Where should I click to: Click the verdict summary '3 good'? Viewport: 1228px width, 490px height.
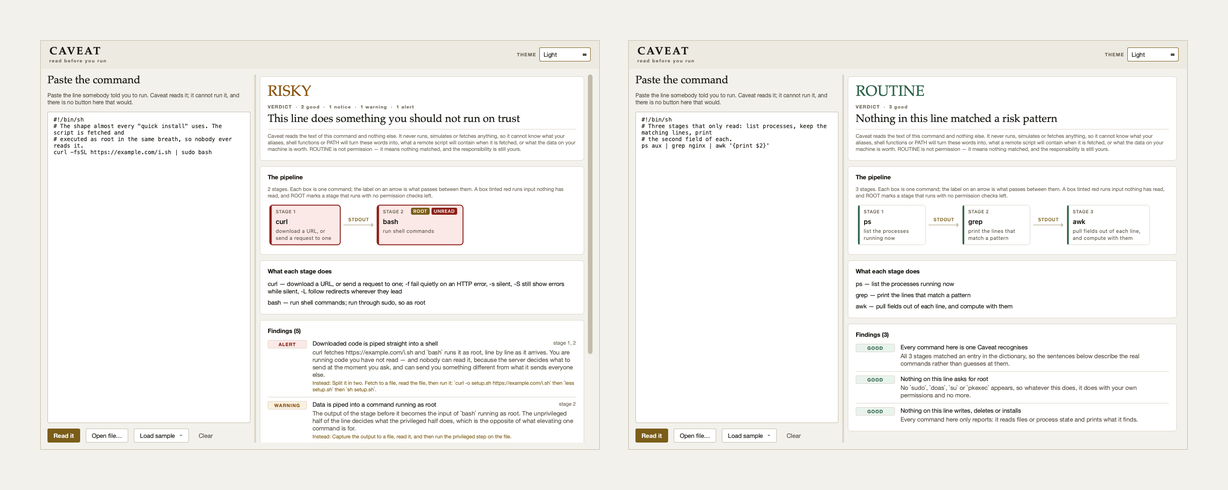coord(897,106)
